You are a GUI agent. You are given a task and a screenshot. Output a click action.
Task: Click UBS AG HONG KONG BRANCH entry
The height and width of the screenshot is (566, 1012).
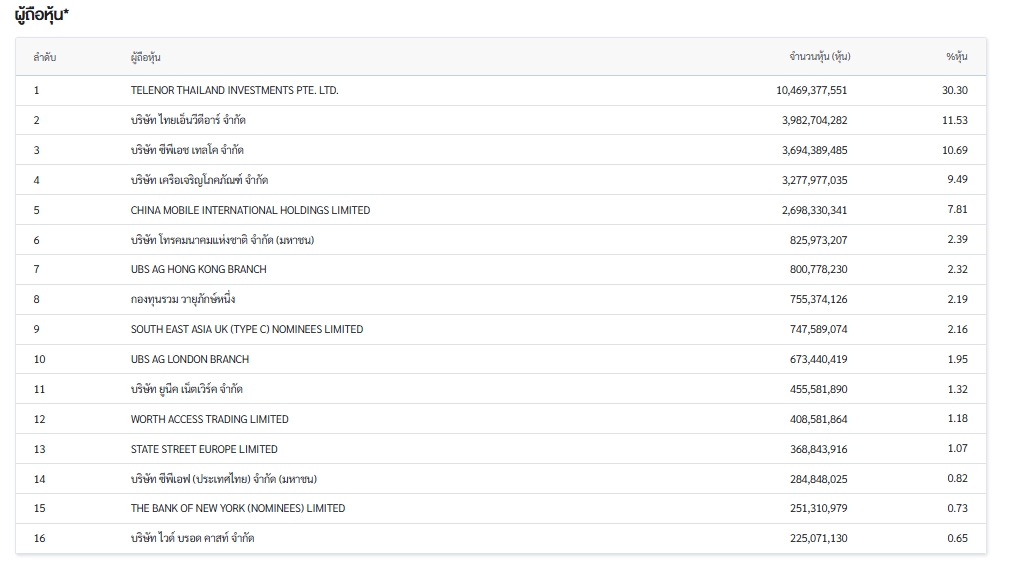[198, 269]
